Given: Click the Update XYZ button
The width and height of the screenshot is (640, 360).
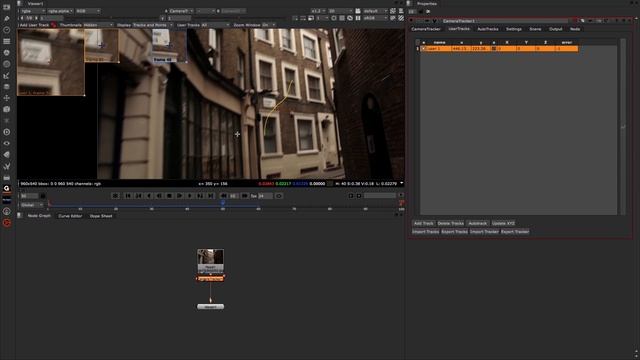Looking at the screenshot, I should pos(503,223).
